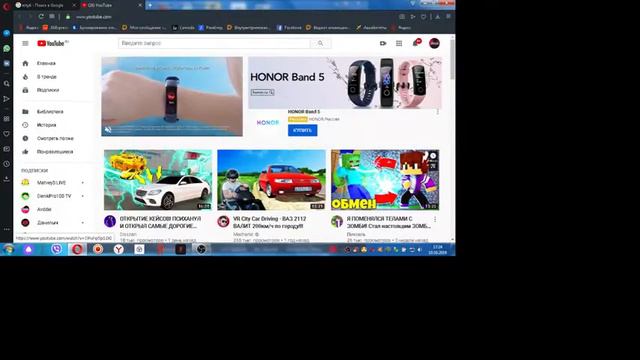640x360 pixels.
Task: Open options for the zombie swap video
Action: (x=435, y=219)
